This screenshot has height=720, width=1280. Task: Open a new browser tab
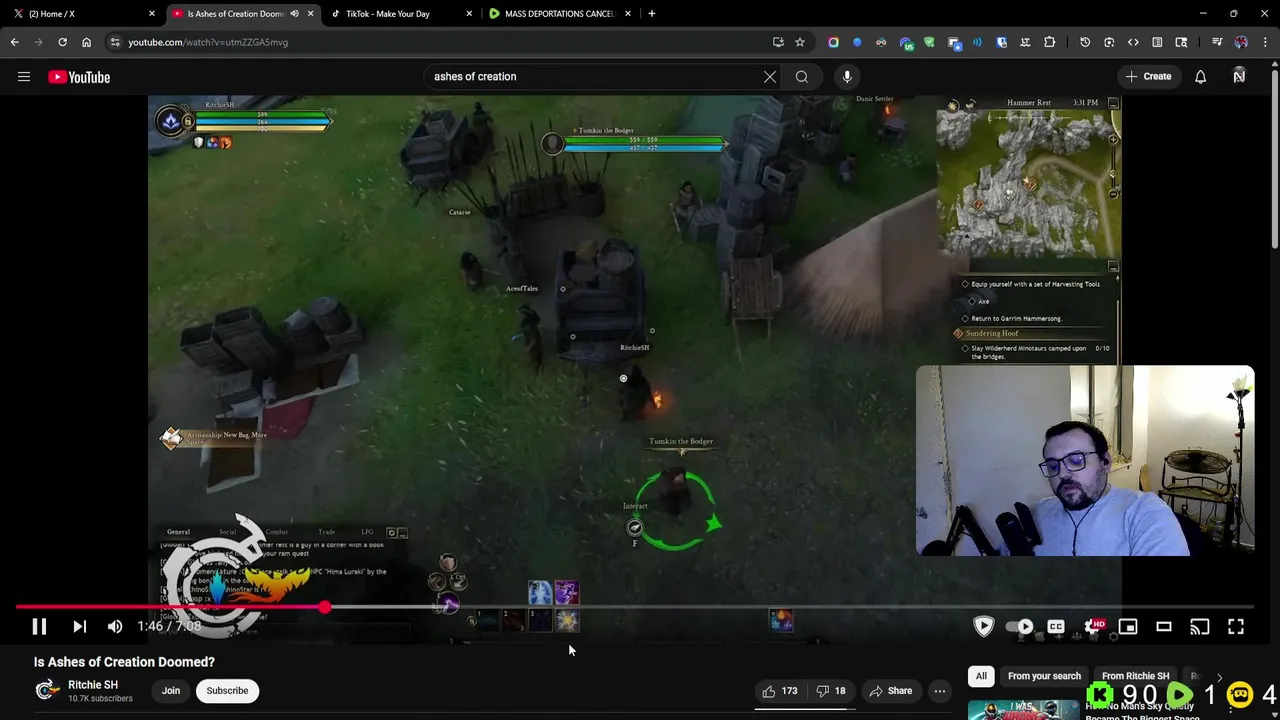coord(652,14)
